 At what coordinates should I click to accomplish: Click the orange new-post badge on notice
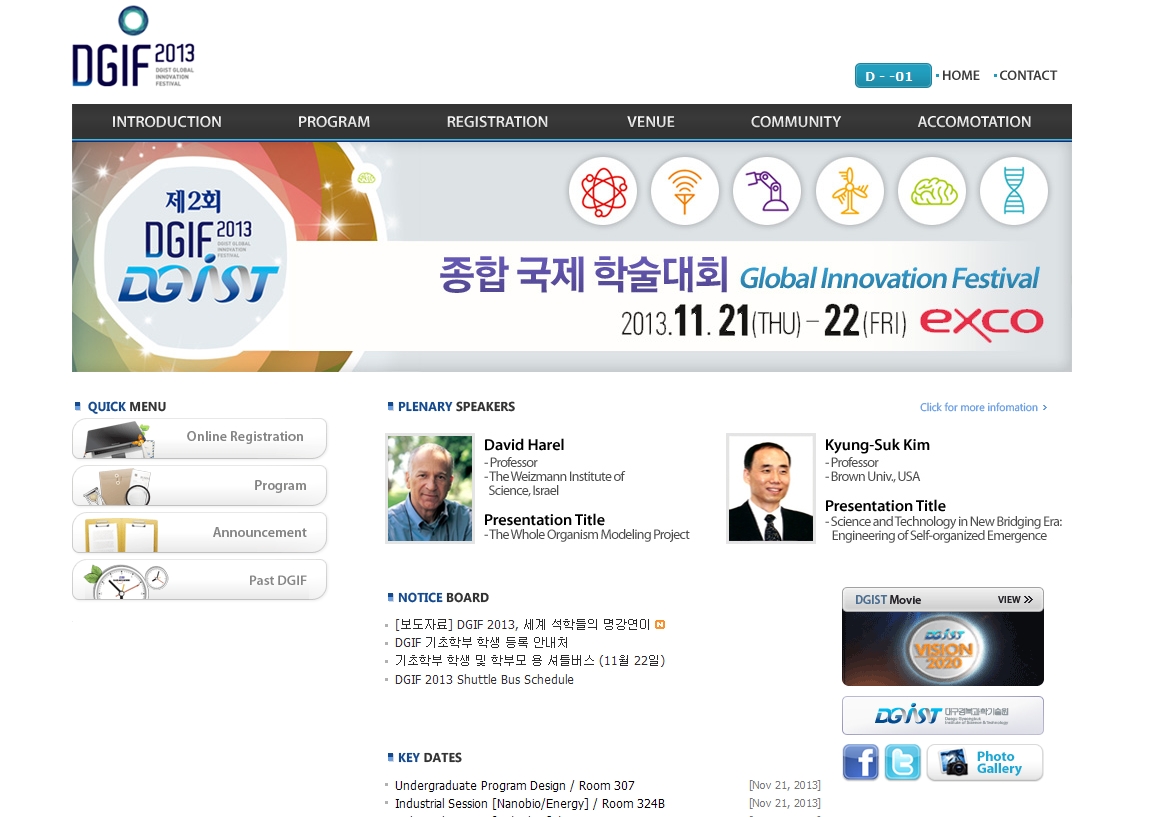660,624
